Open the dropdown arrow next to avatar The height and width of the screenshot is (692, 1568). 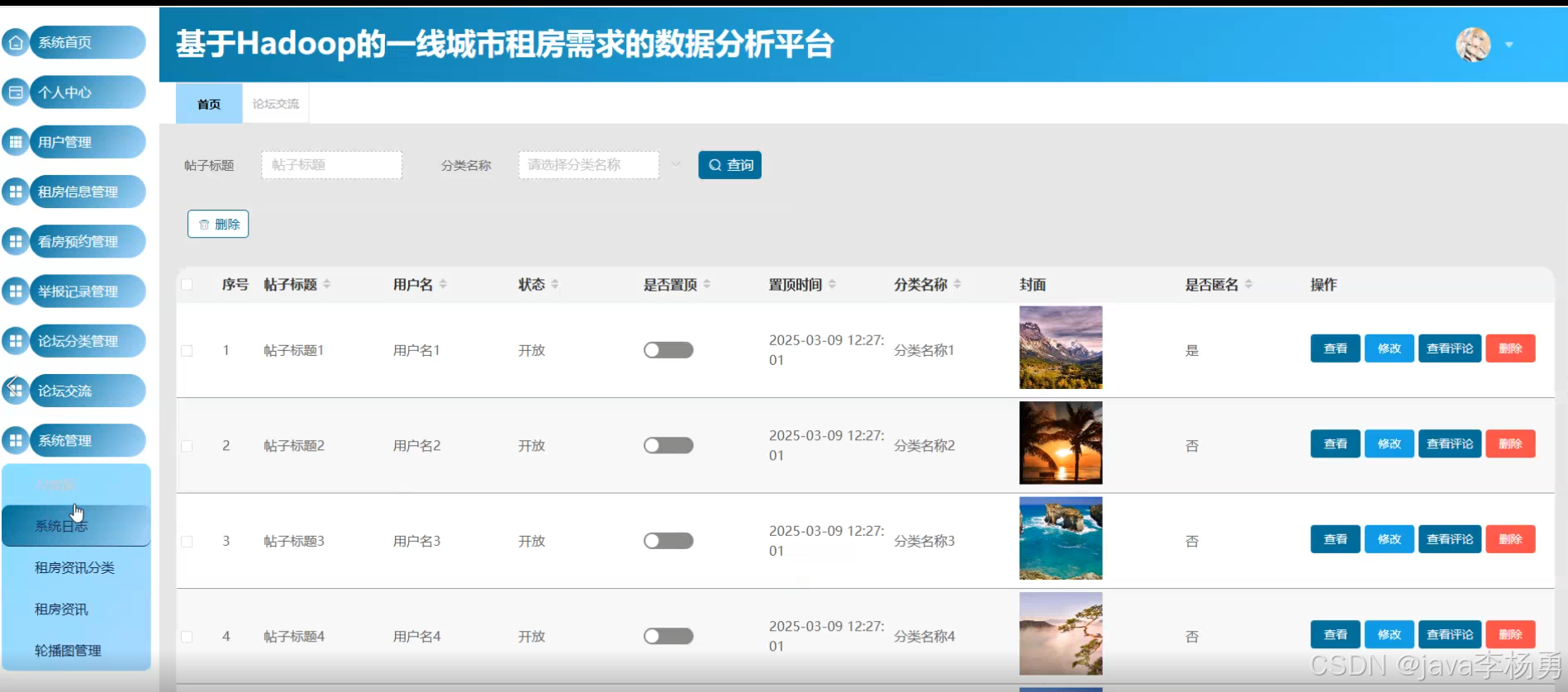tap(1509, 45)
